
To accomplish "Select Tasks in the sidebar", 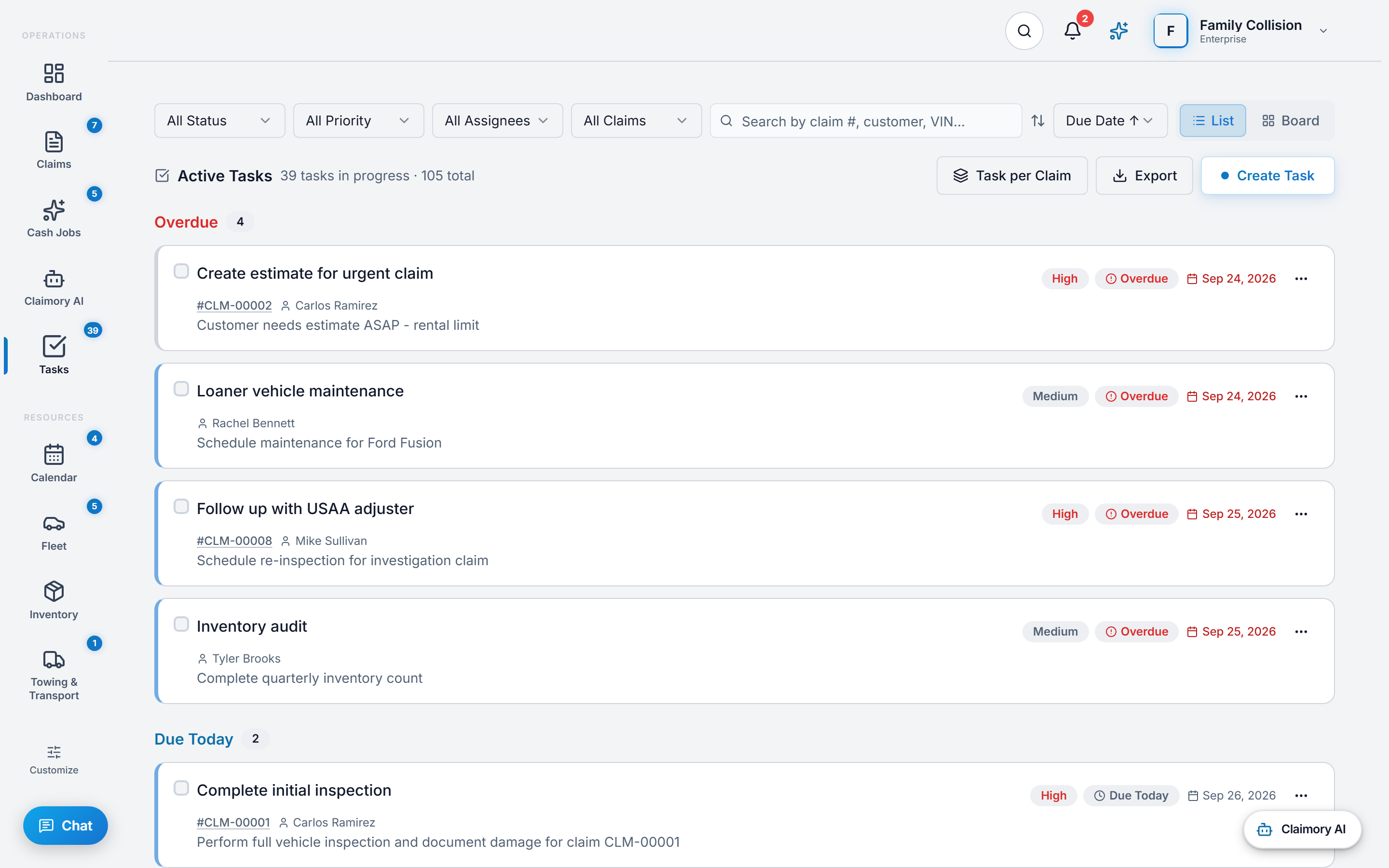I will (x=54, y=355).
